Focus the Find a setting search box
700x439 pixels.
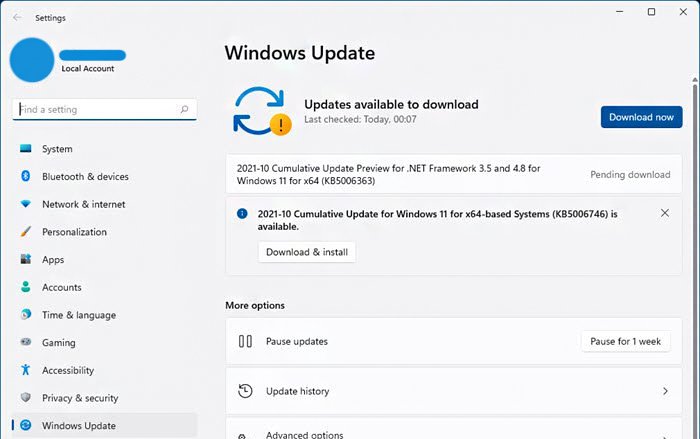click(104, 109)
